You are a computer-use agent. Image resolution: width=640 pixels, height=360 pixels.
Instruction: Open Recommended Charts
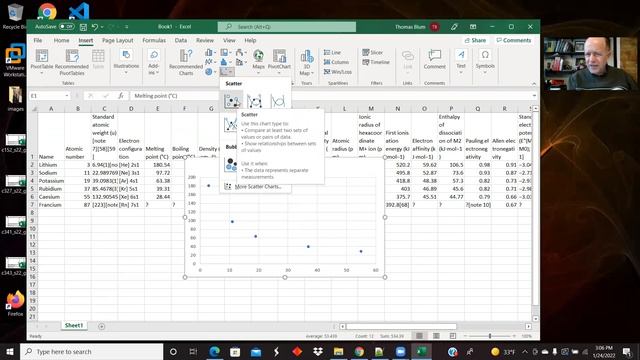[186, 62]
